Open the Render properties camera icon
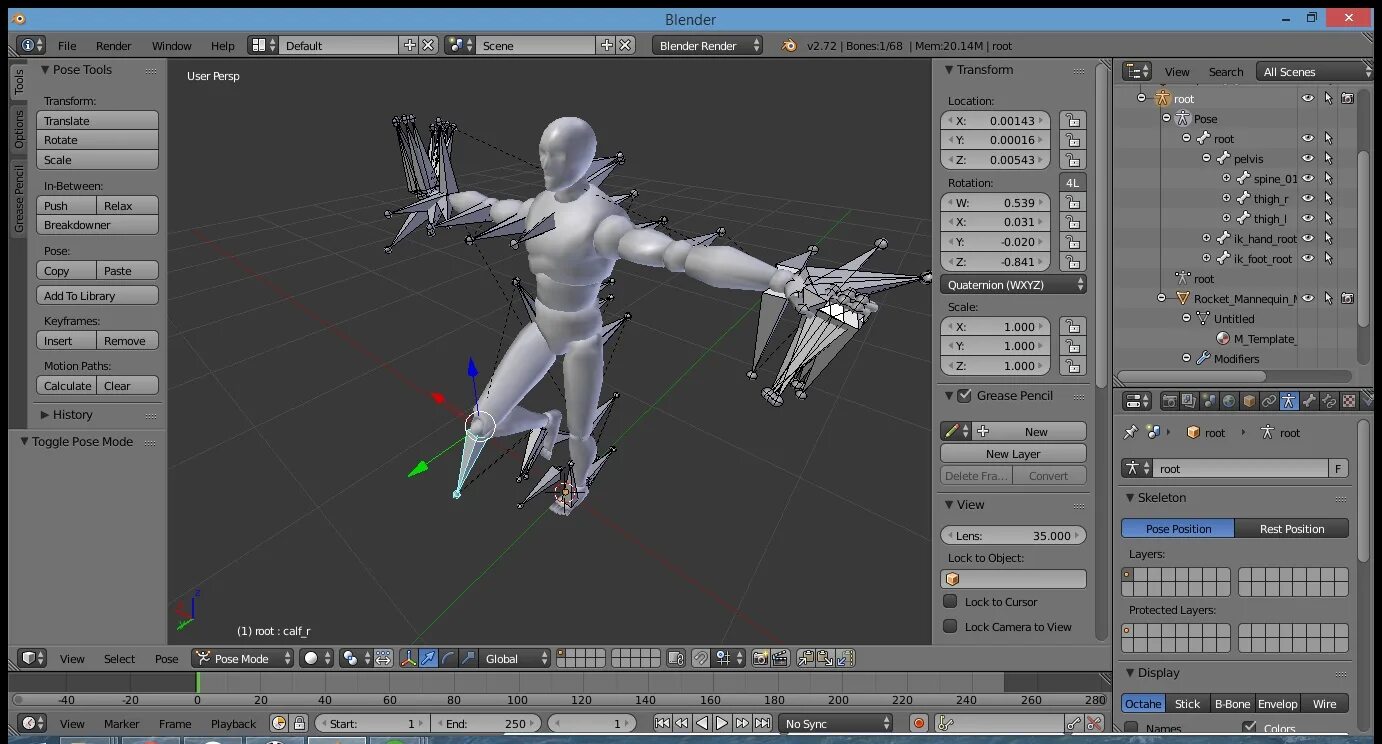This screenshot has height=744, width=1382. click(x=1169, y=401)
